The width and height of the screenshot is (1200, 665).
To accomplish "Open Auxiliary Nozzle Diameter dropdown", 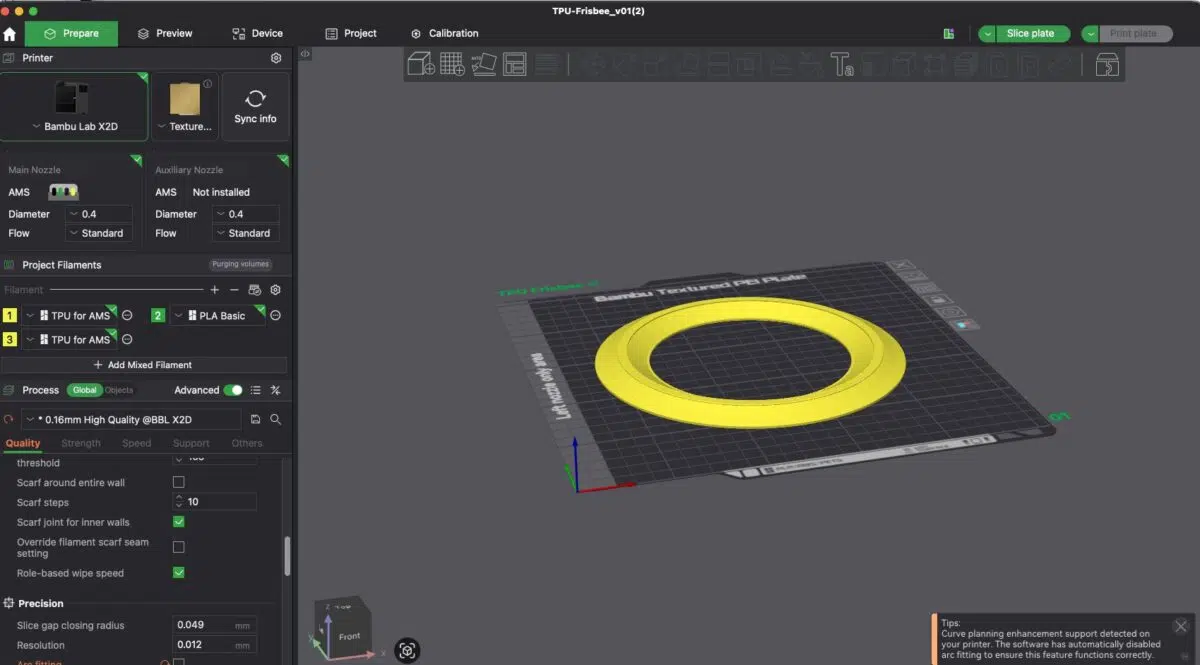I will (x=246, y=214).
